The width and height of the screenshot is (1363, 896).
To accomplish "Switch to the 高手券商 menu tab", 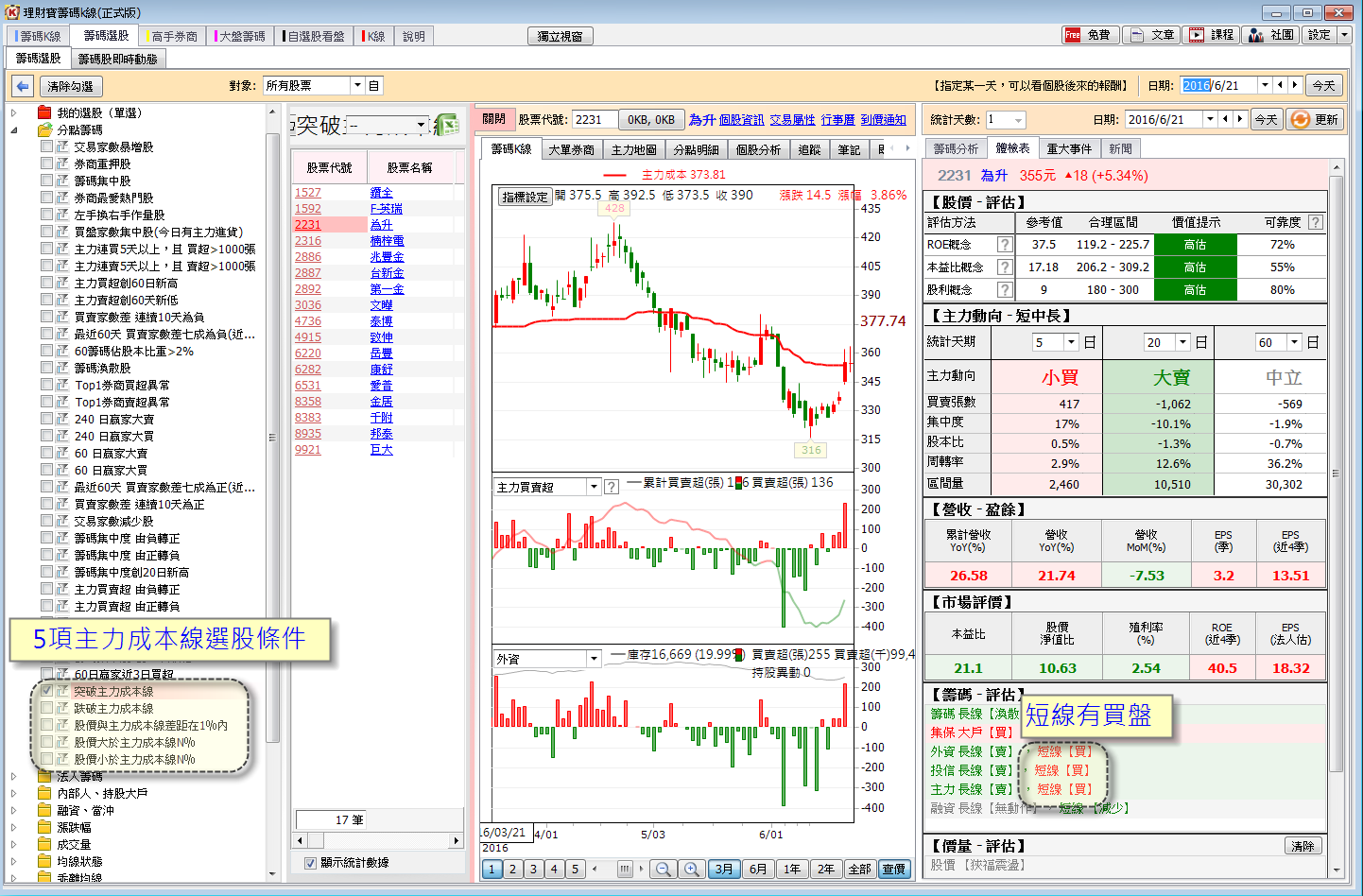I will (174, 36).
